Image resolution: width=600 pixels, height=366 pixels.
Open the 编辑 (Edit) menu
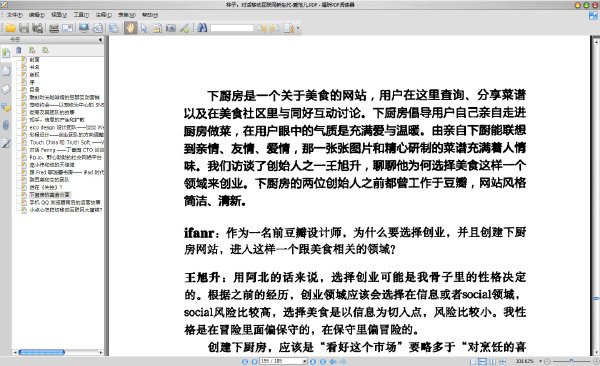(x=37, y=15)
